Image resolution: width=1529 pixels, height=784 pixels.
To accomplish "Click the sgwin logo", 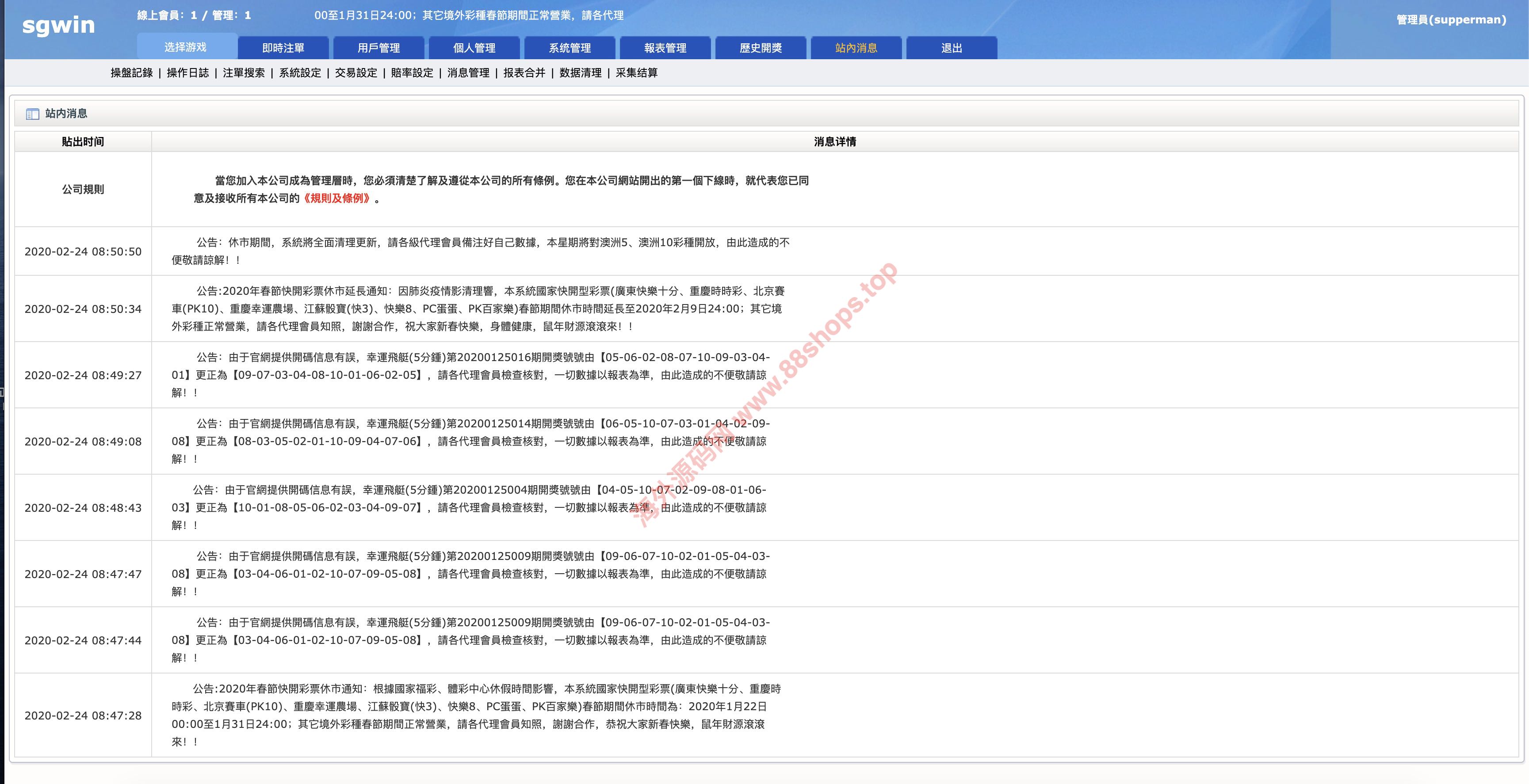I will [58, 25].
